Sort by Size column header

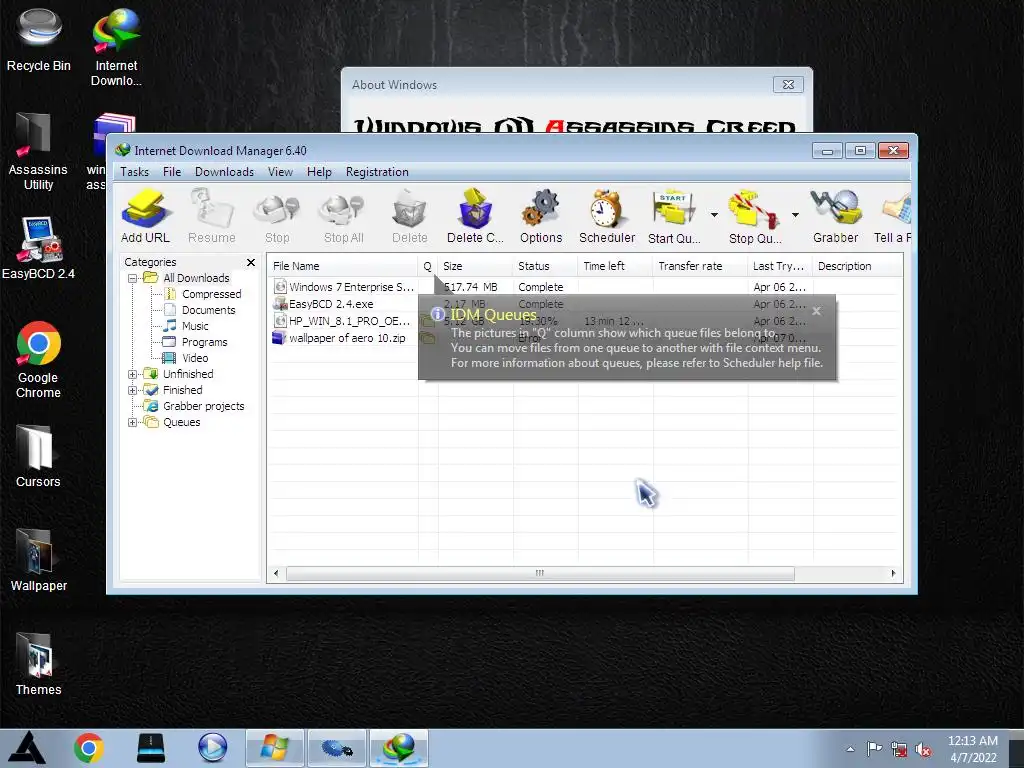(475, 266)
